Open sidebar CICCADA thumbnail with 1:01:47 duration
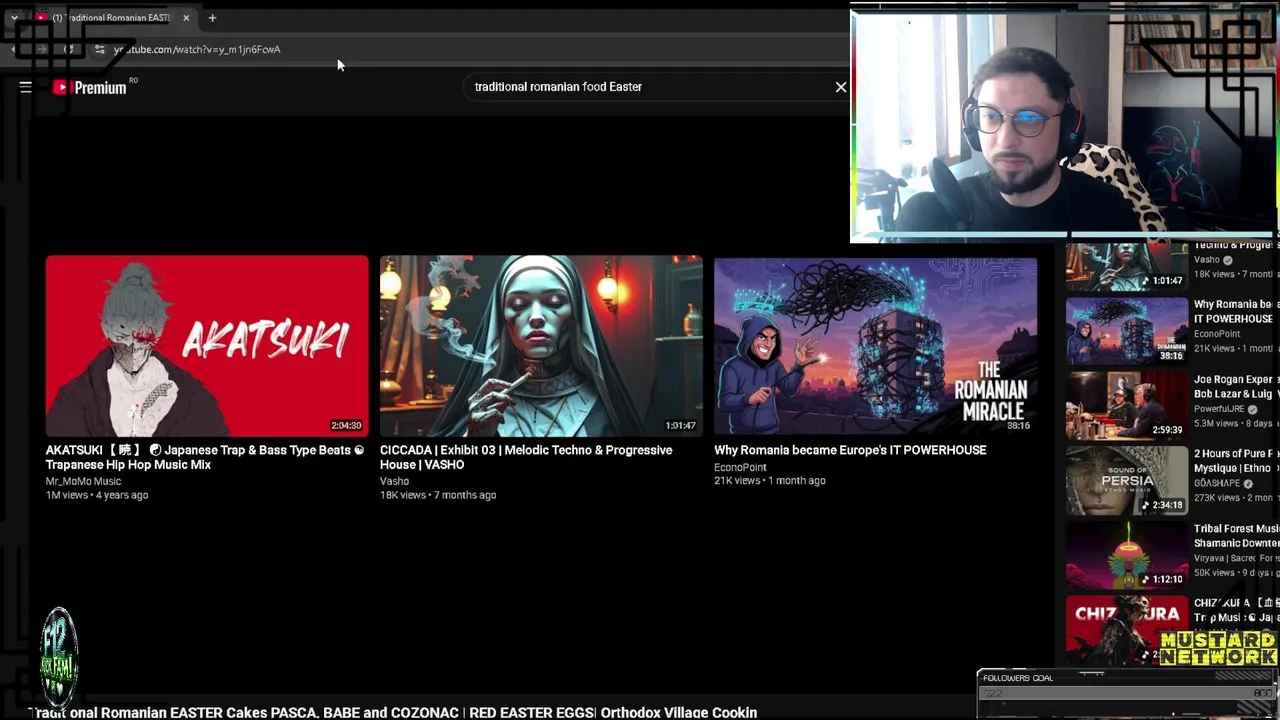The image size is (1280, 720). [x=1127, y=266]
